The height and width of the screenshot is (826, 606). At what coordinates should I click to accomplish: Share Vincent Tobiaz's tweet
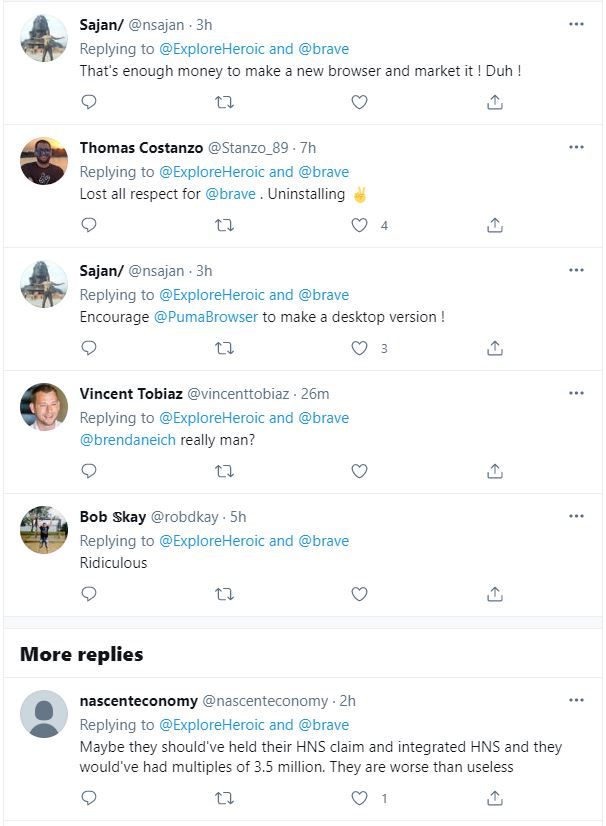click(494, 471)
